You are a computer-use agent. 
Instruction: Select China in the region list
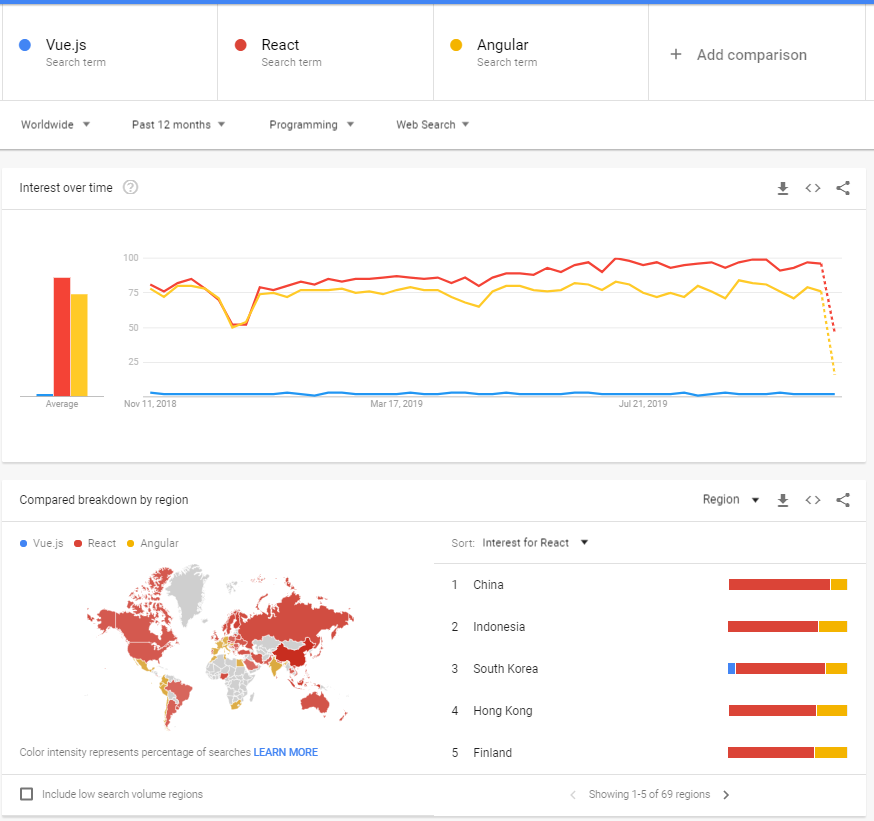pos(488,585)
